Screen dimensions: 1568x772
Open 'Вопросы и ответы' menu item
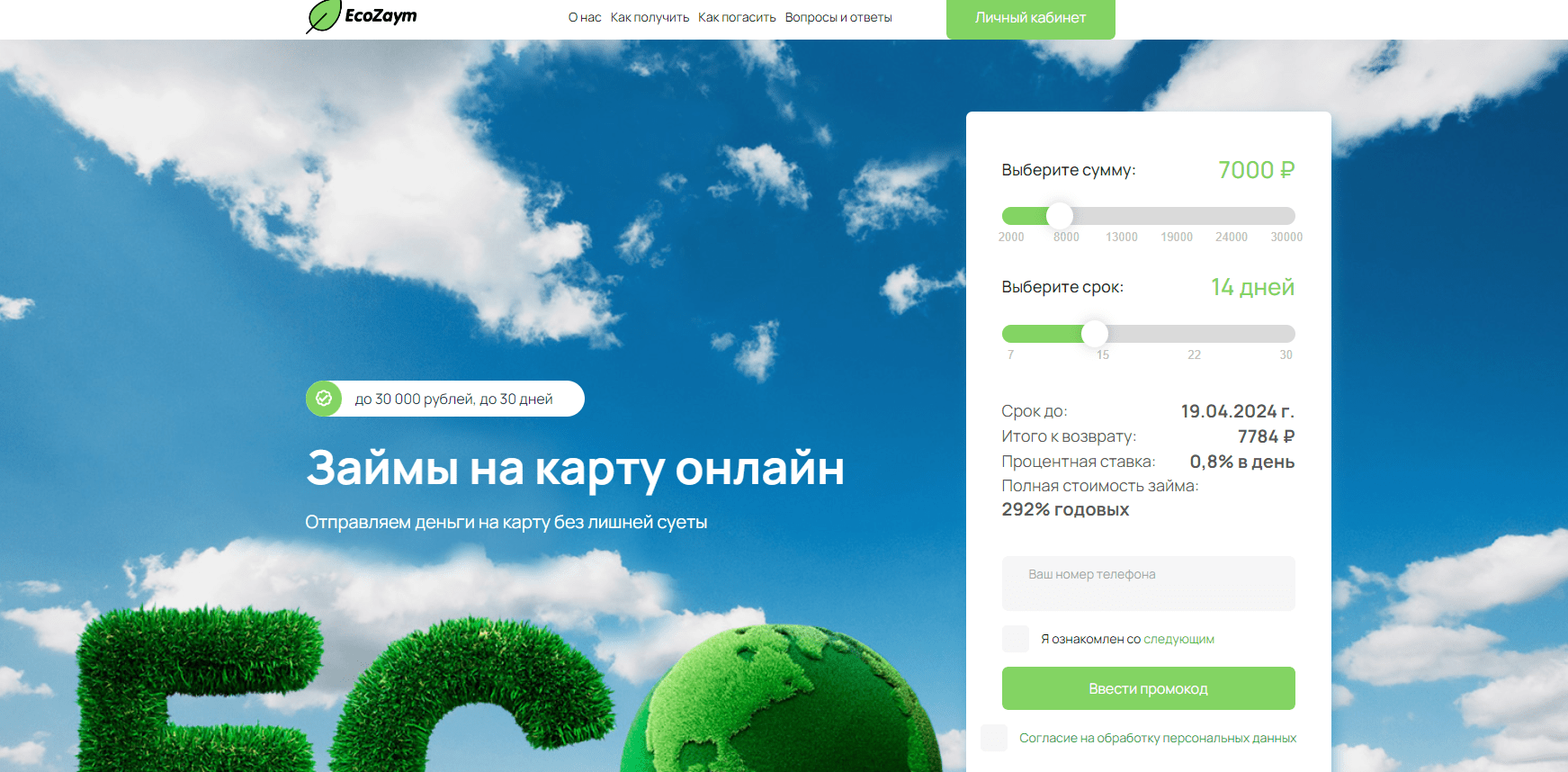pos(838,17)
